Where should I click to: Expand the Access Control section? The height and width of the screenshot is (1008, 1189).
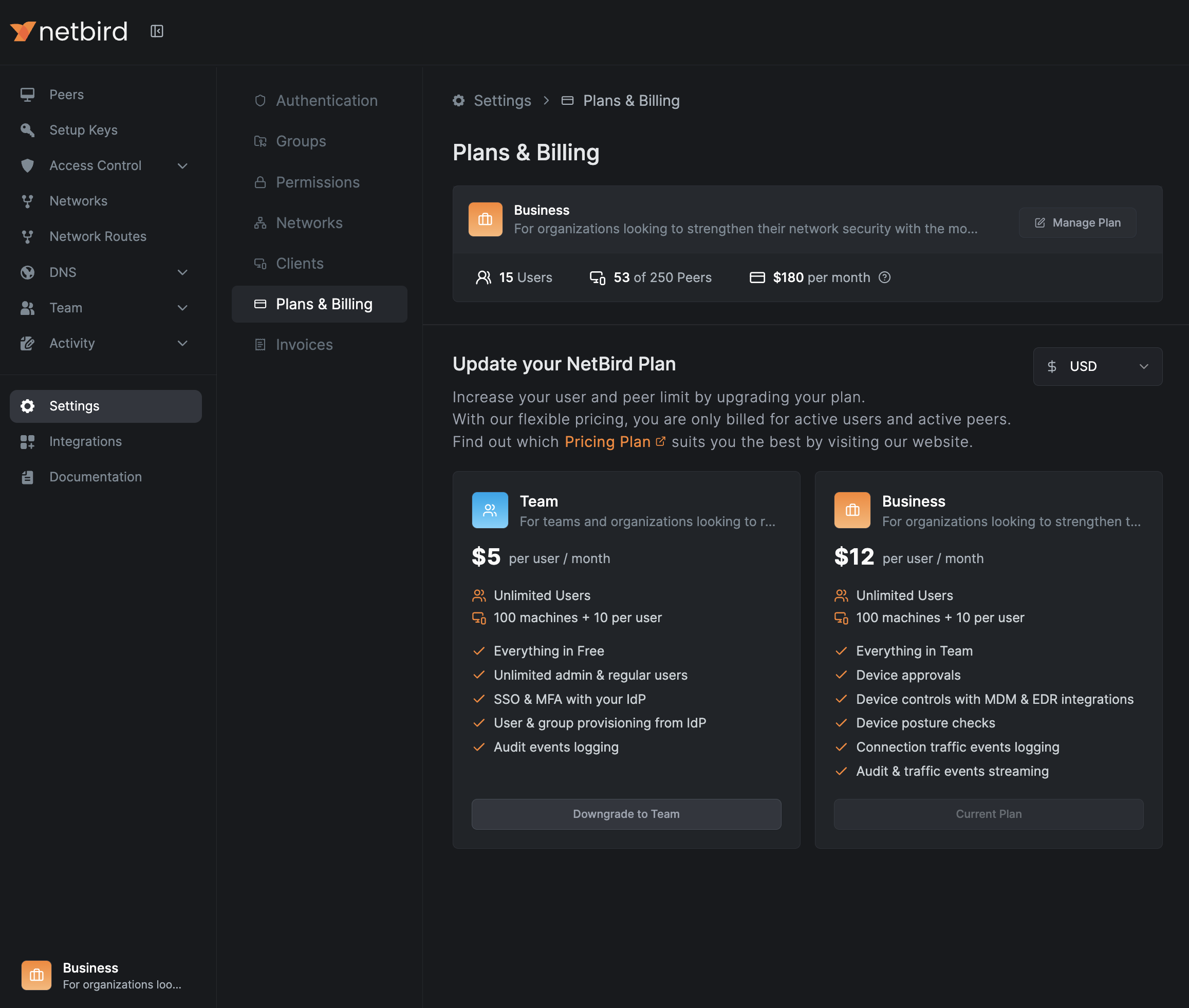(182, 165)
